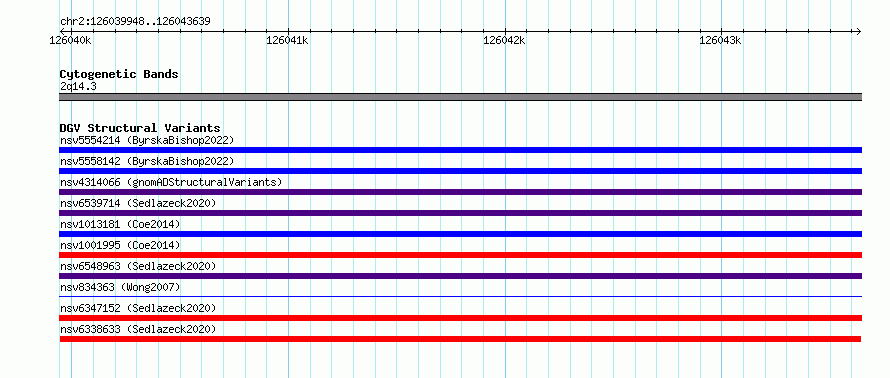
Task: Click the nsv6548963 (Sedlazeck2020) label
Action: (x=138, y=266)
